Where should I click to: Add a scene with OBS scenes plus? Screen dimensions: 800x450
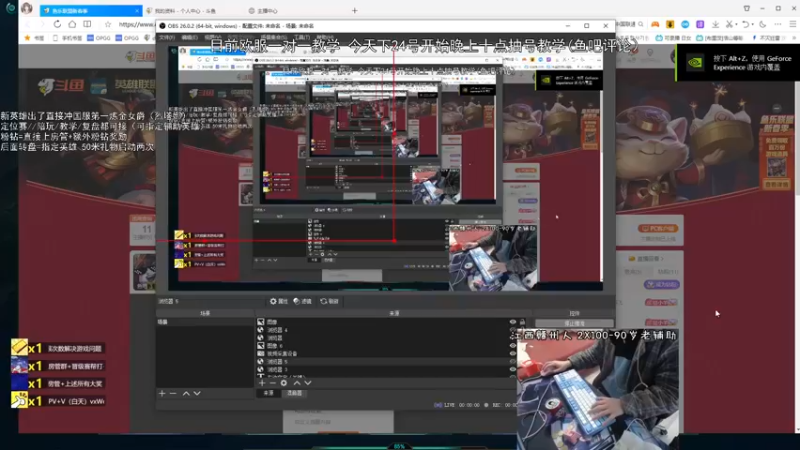(162, 393)
